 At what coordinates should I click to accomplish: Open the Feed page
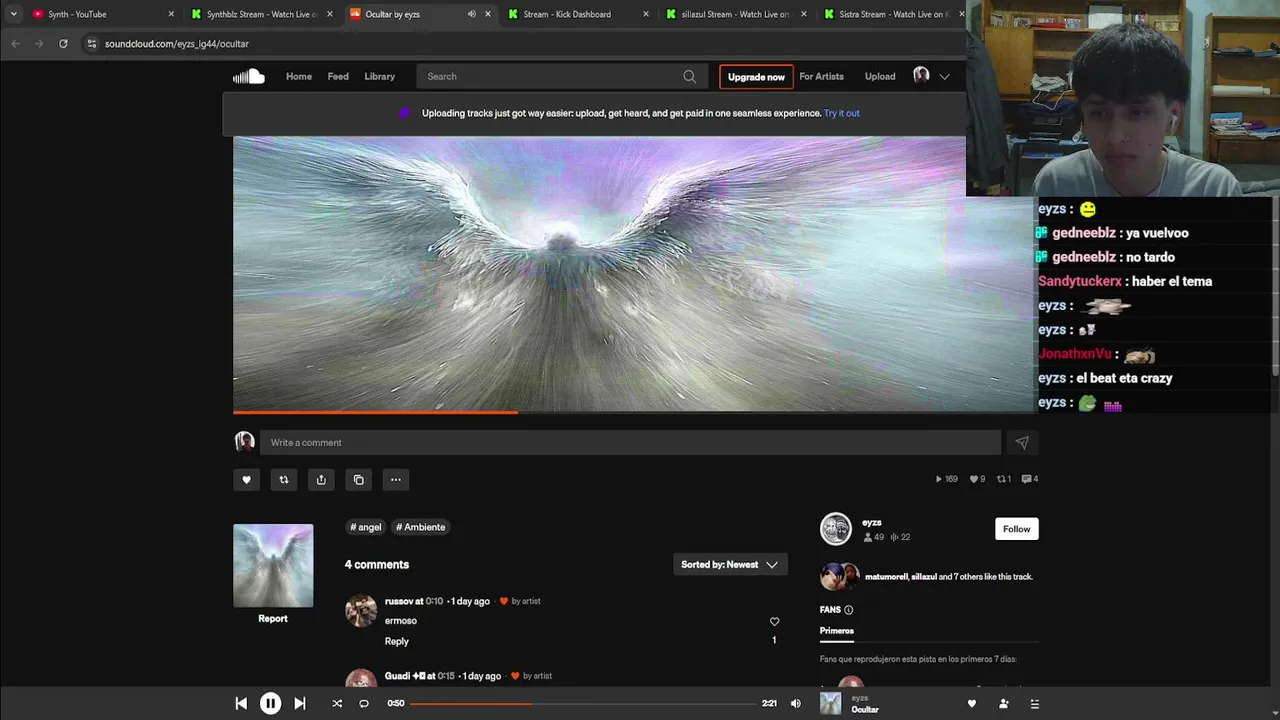pos(338,76)
